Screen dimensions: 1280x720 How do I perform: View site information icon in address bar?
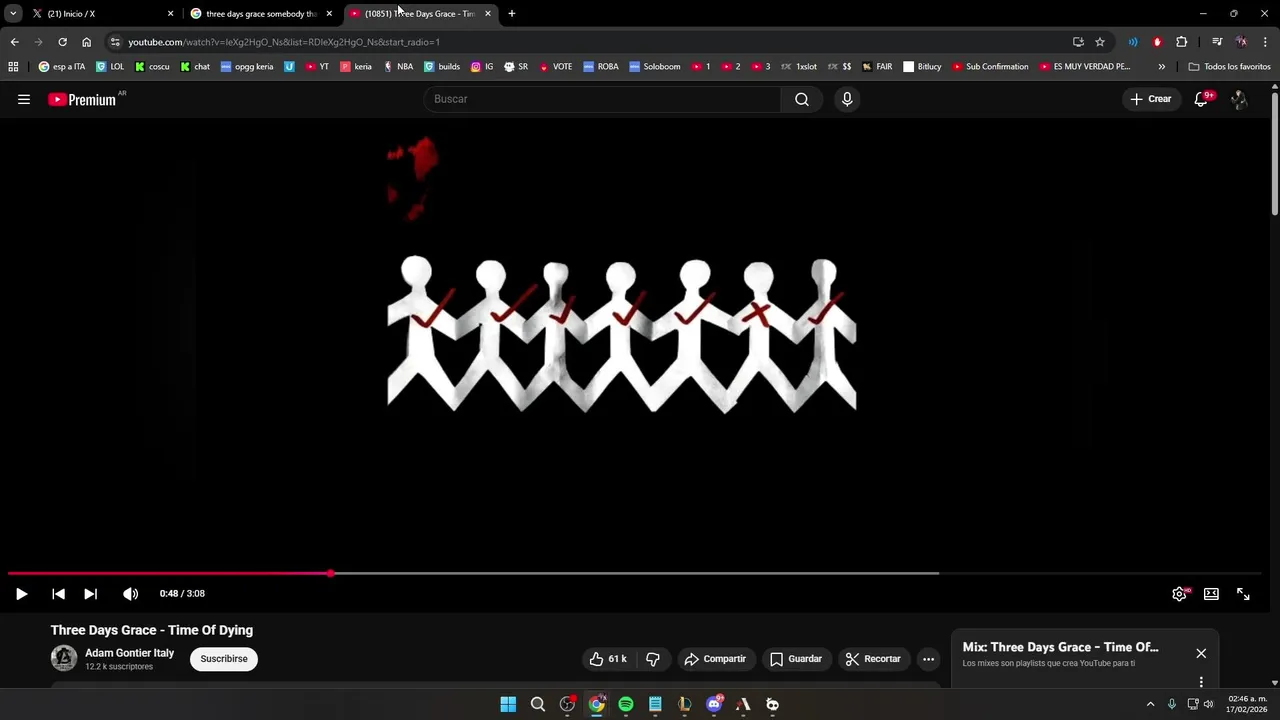point(115,42)
